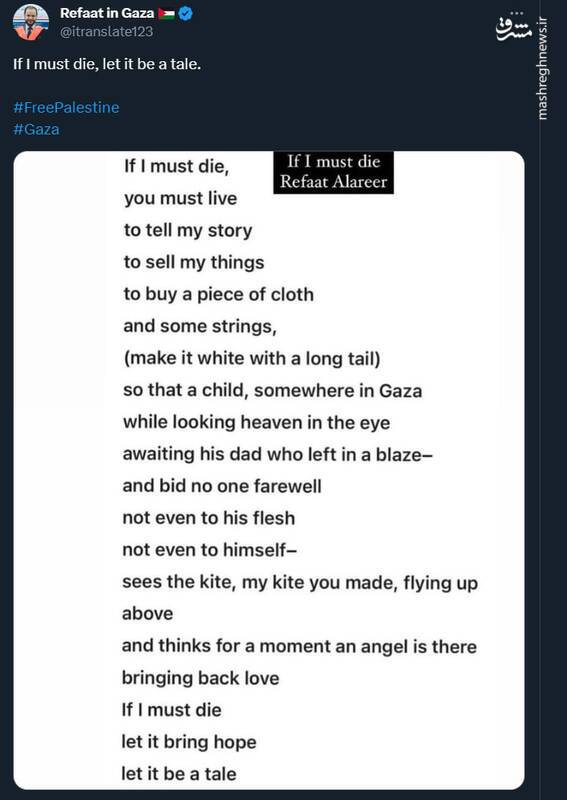Click the final line 'let it be a tale'
Viewport: 567px width, 800px height.
coord(179,773)
